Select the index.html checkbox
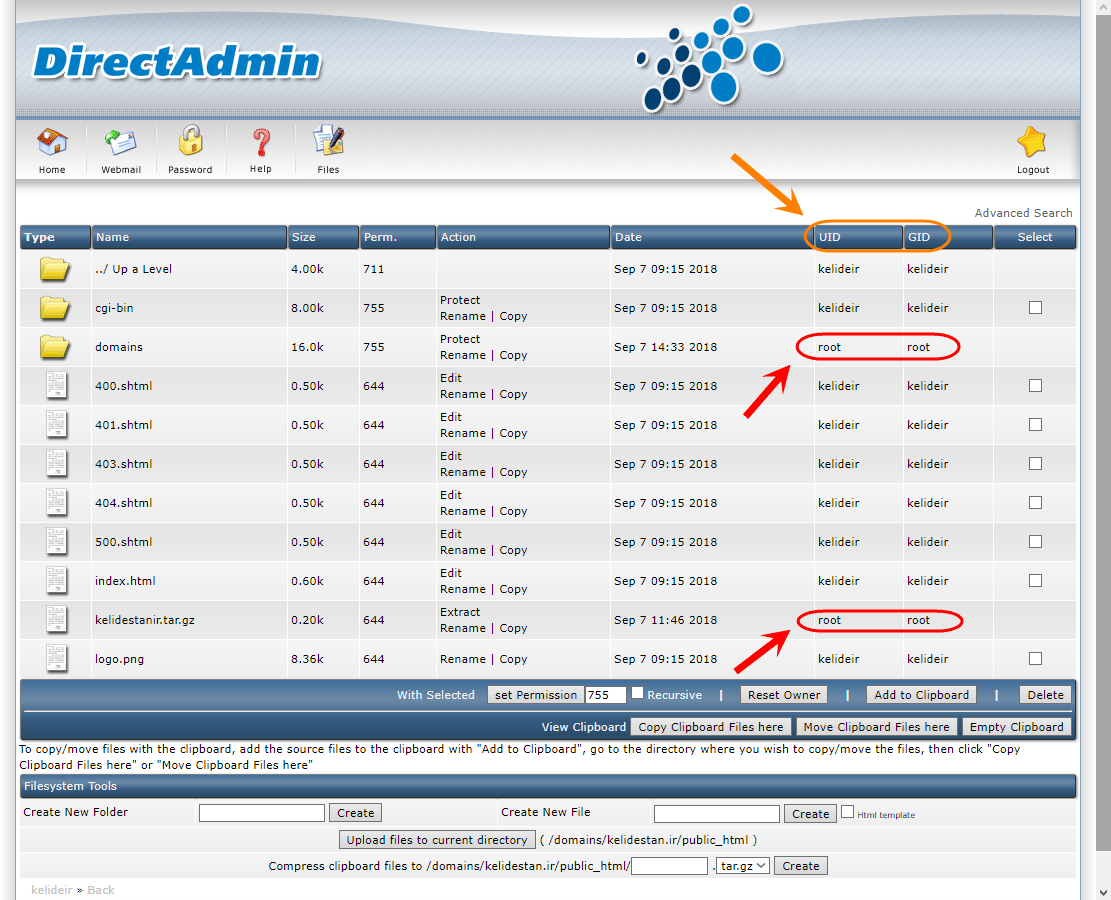The image size is (1111, 900). point(1035,580)
